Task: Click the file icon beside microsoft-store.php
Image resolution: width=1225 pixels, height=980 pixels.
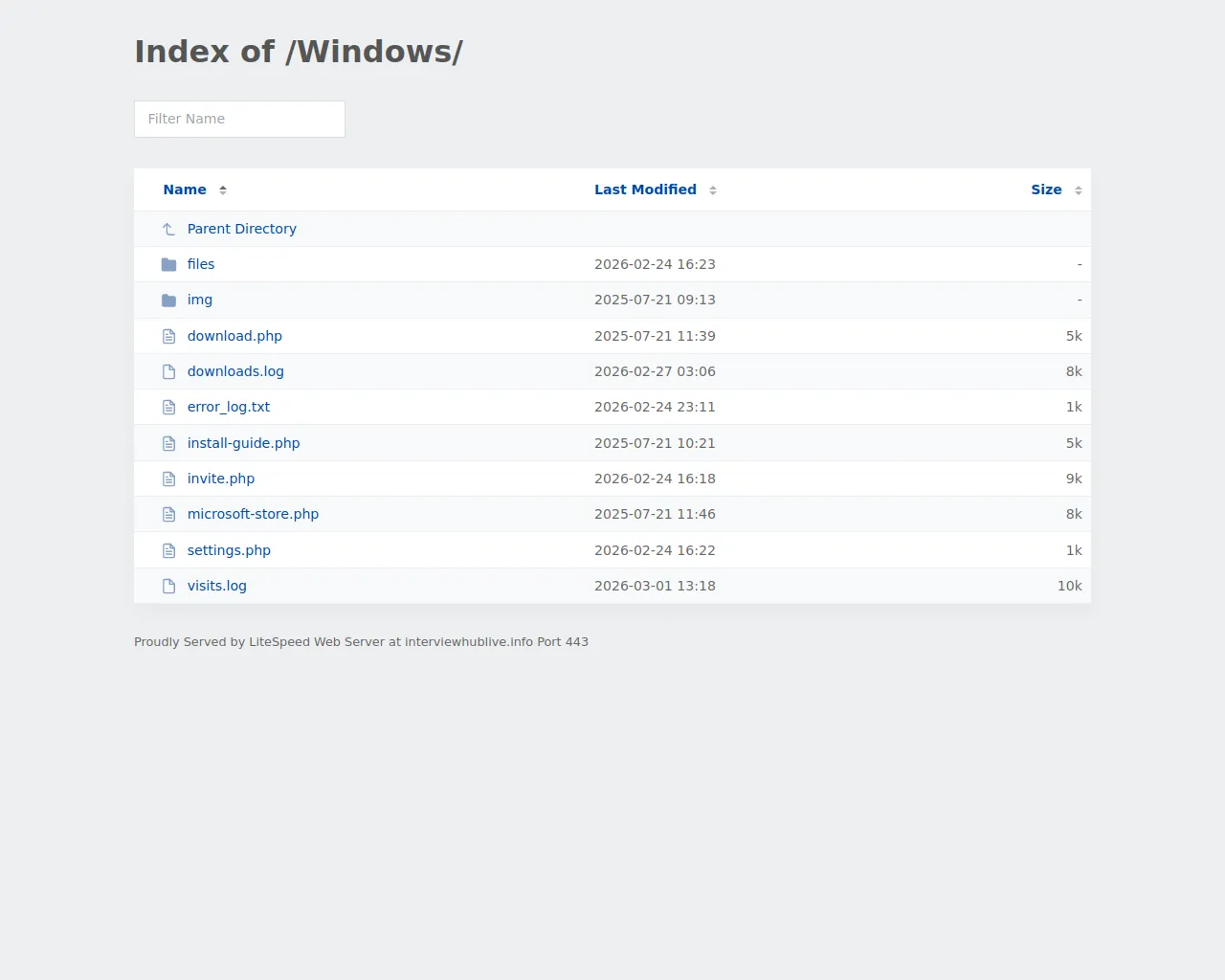Action: click(x=168, y=515)
